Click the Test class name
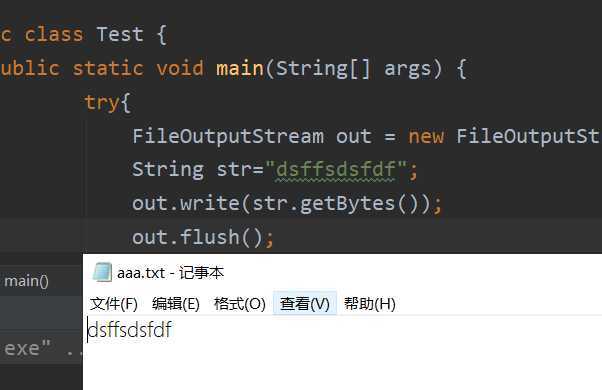Image resolution: width=602 pixels, height=390 pixels. point(120,35)
